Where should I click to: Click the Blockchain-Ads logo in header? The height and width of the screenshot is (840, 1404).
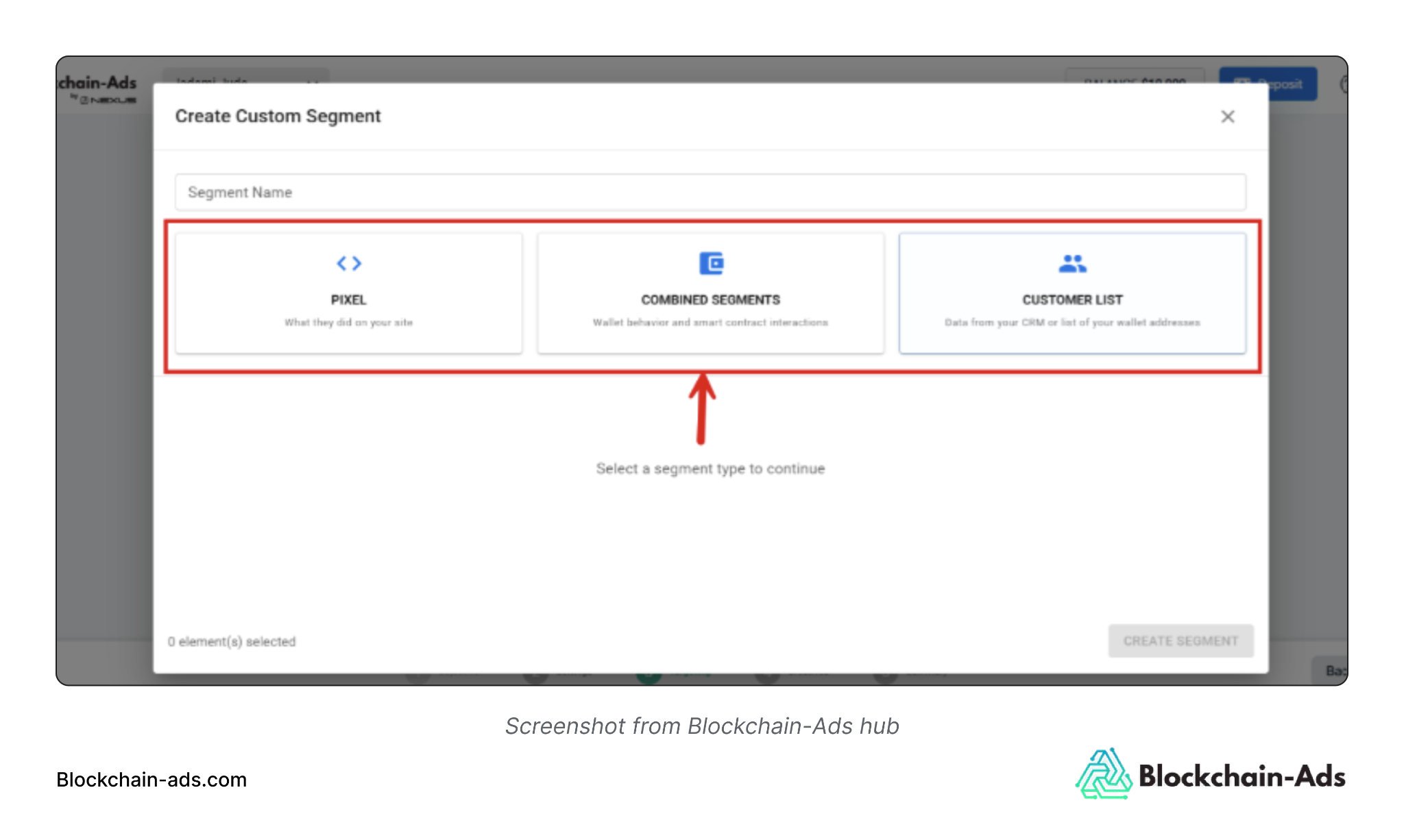pos(97,89)
